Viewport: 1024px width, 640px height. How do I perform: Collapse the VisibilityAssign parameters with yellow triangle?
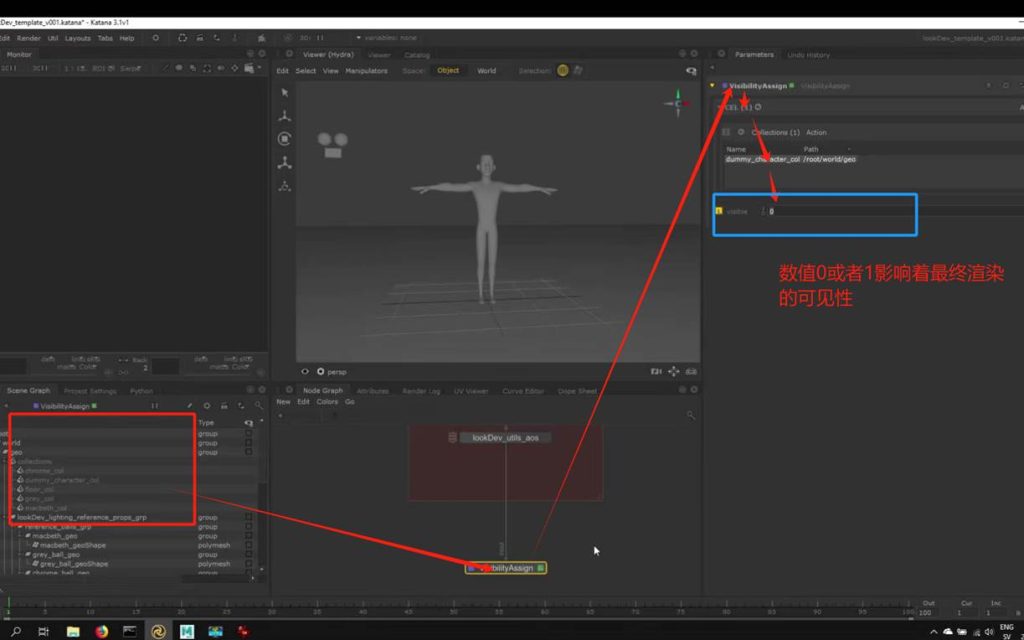pos(712,86)
